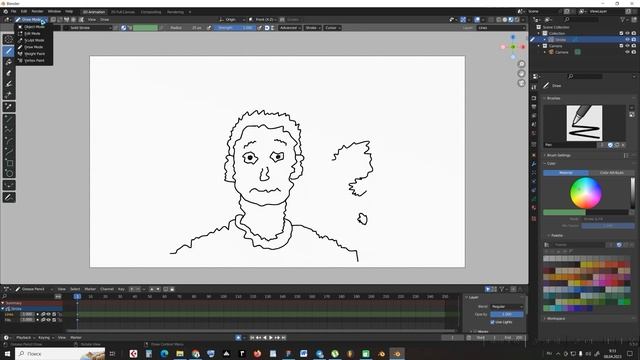Toggle pen pressure for Strength
This screenshot has height=360, width=640.
pos(260,28)
